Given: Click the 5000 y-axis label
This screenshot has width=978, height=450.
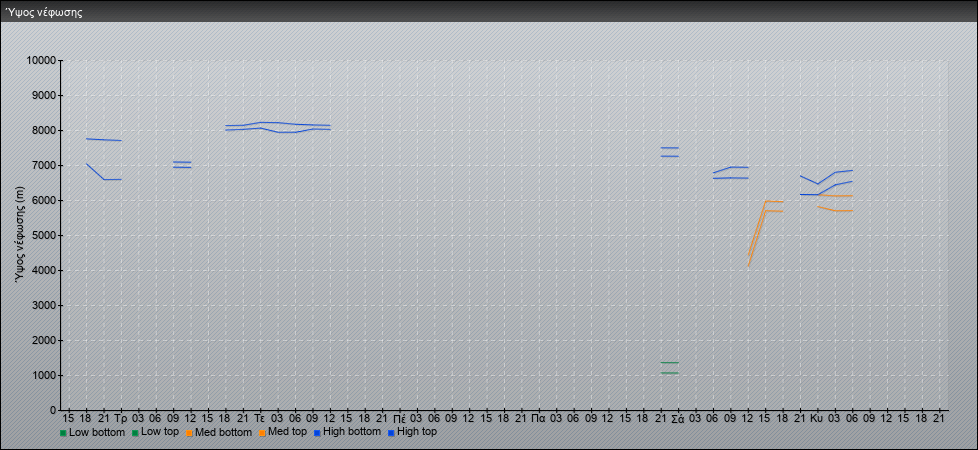Looking at the screenshot, I should pyautogui.click(x=44, y=235).
